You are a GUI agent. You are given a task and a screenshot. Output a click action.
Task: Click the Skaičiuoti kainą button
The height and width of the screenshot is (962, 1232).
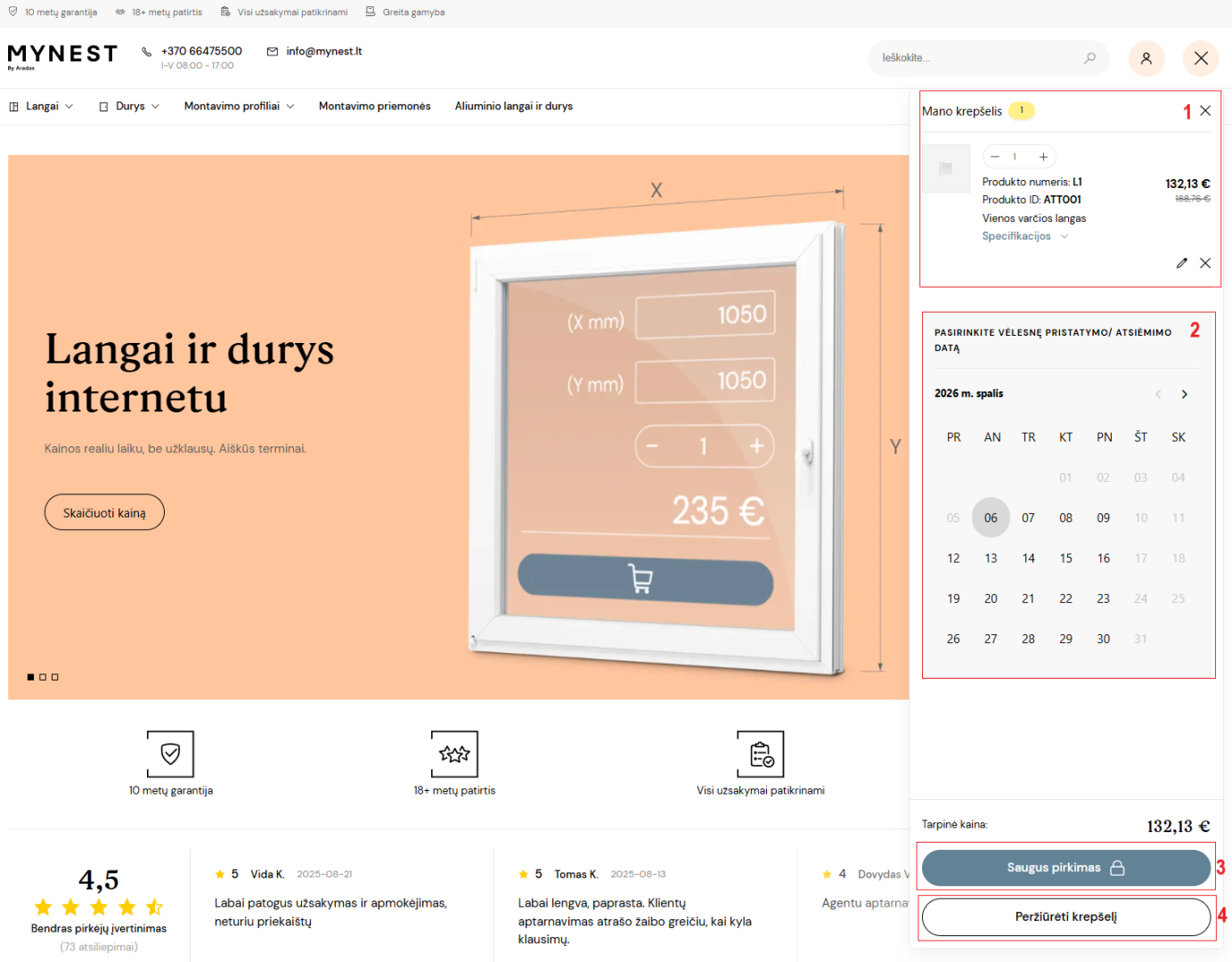(104, 512)
